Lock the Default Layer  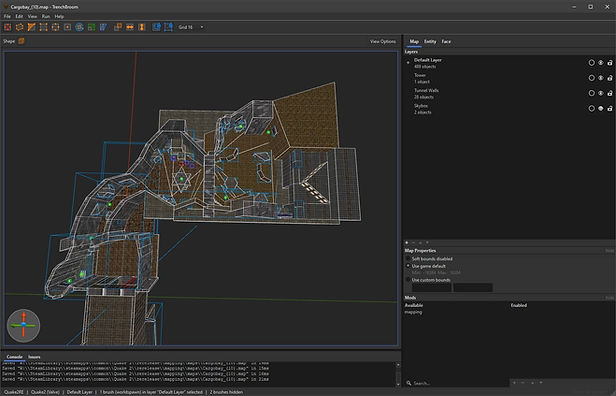coord(610,62)
